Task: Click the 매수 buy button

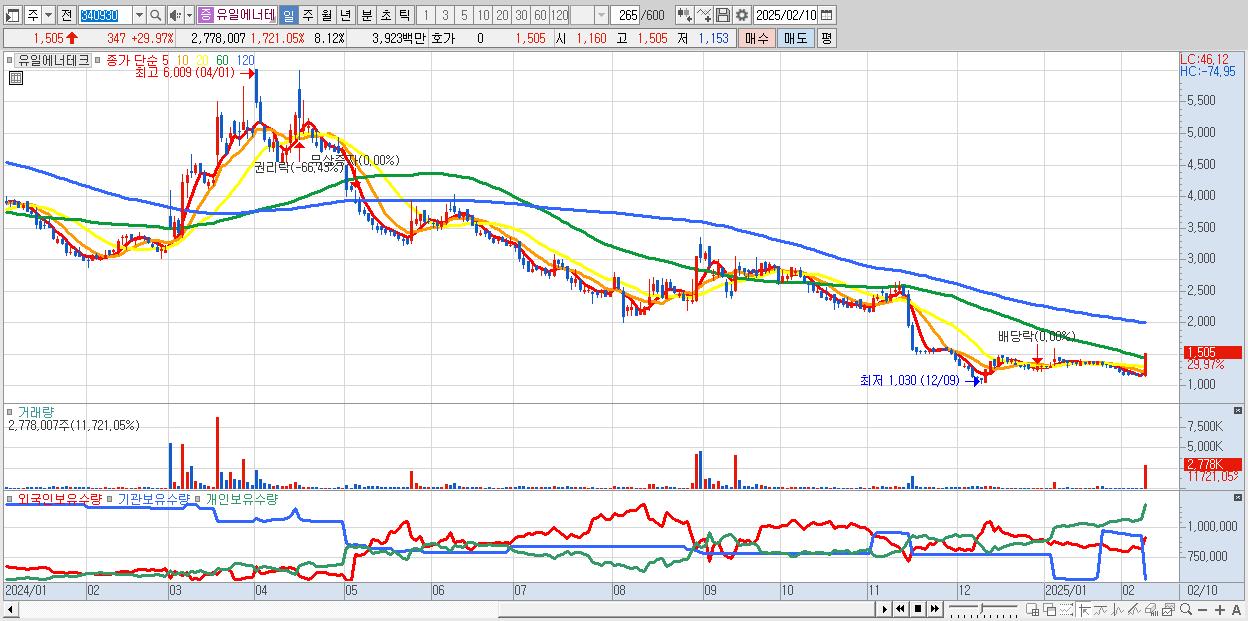Action: point(757,38)
